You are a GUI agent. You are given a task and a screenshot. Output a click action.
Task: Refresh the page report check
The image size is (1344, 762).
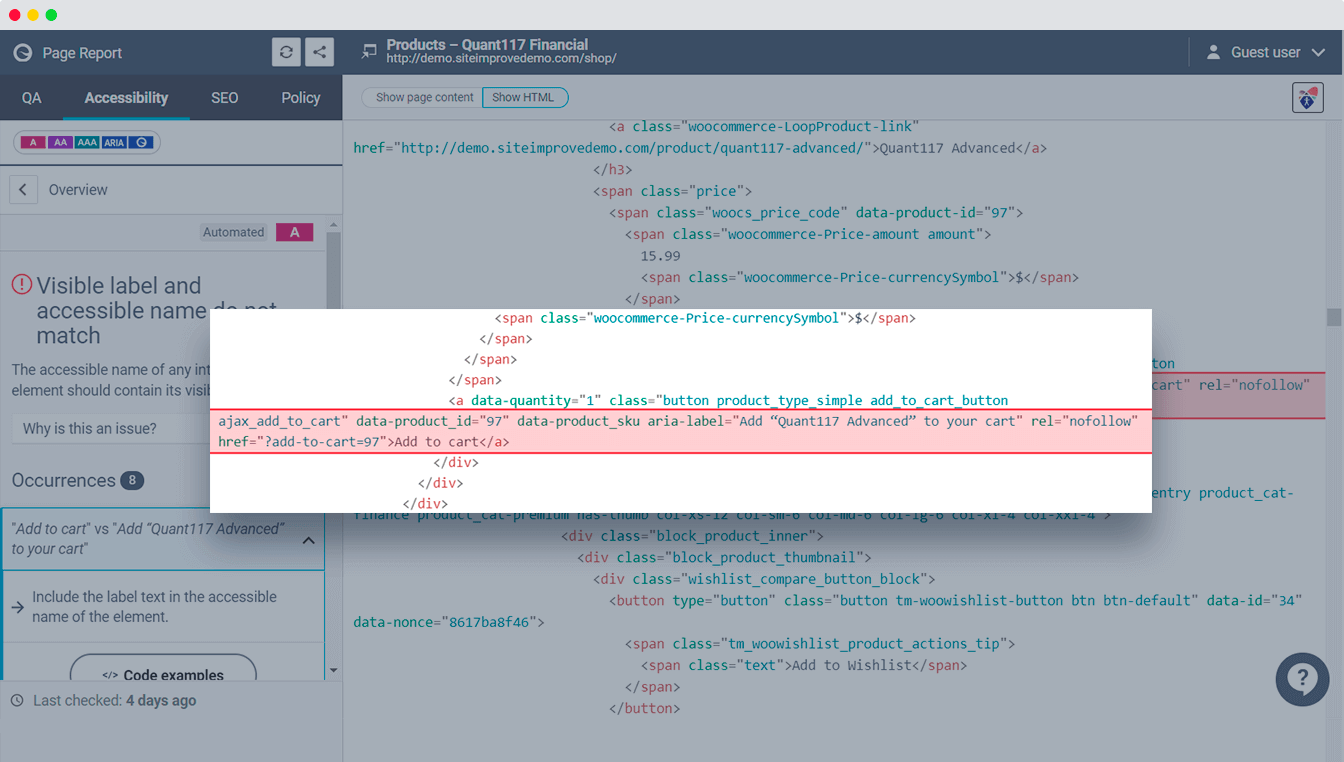click(286, 53)
